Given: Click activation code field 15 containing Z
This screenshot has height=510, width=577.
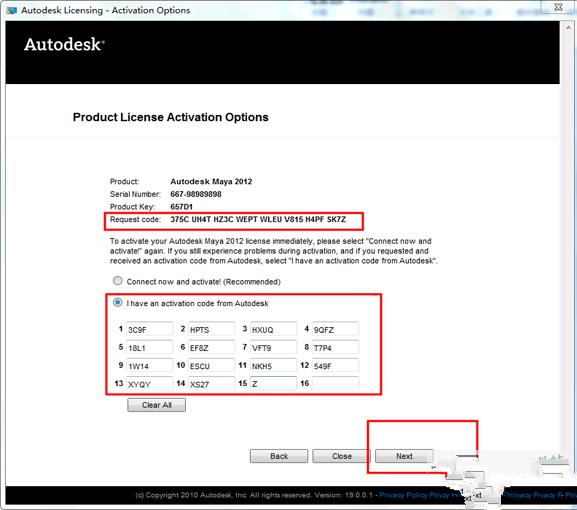Looking at the screenshot, I should (x=273, y=383).
